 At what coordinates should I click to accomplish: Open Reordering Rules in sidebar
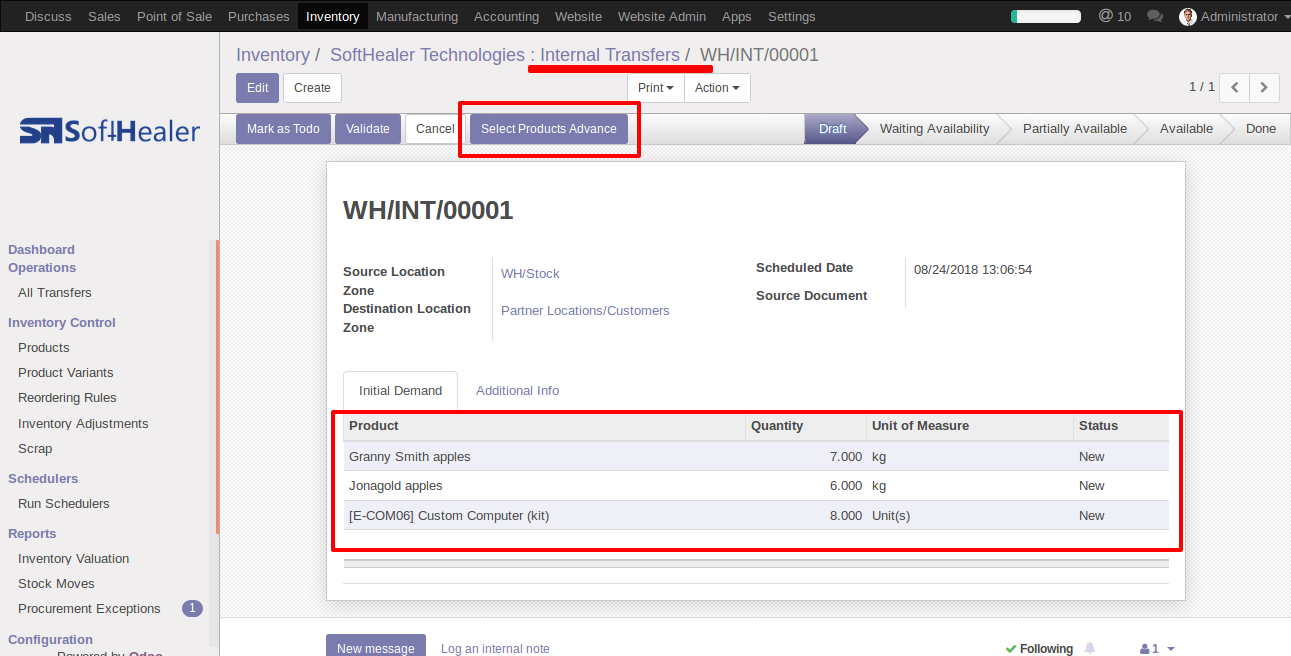tap(67, 398)
